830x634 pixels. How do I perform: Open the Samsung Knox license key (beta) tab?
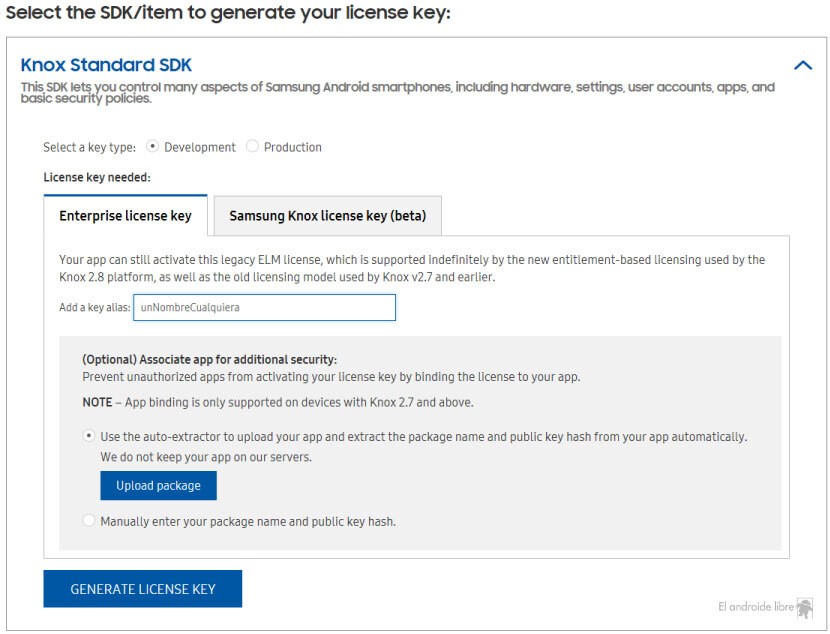328,215
